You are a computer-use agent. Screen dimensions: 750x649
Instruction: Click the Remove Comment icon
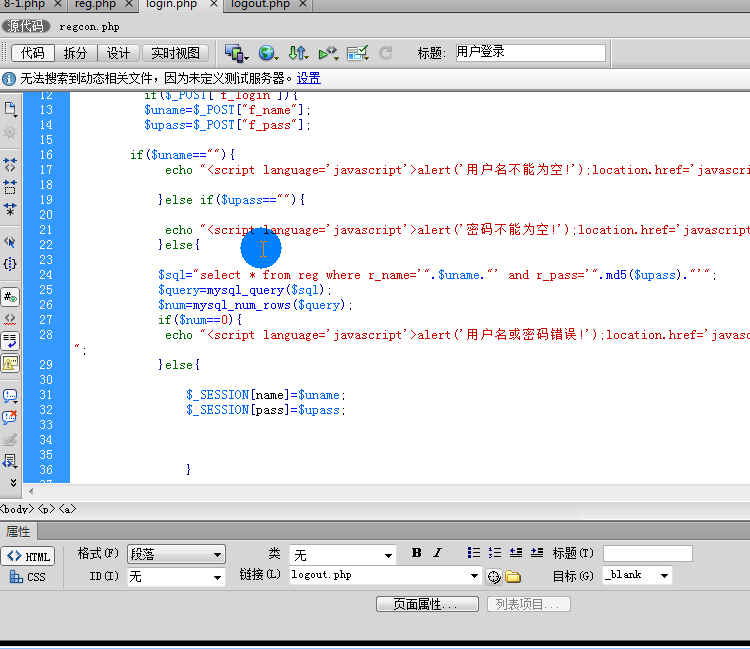(10, 417)
